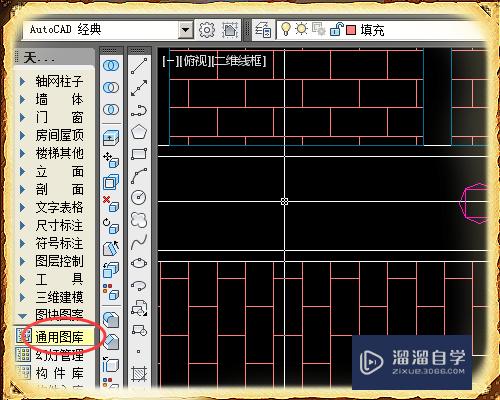Click the 天... panel title bar
The height and width of the screenshot is (400, 500).
(54, 57)
